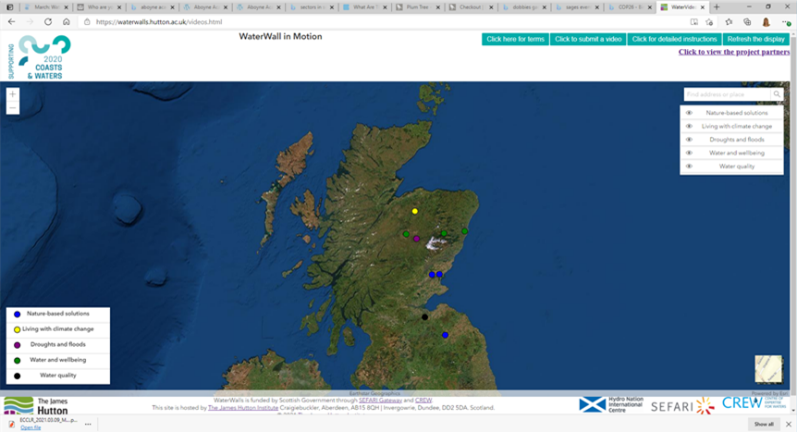Switch basemap using the thumbnail
This screenshot has width=797, height=432.
click(768, 369)
